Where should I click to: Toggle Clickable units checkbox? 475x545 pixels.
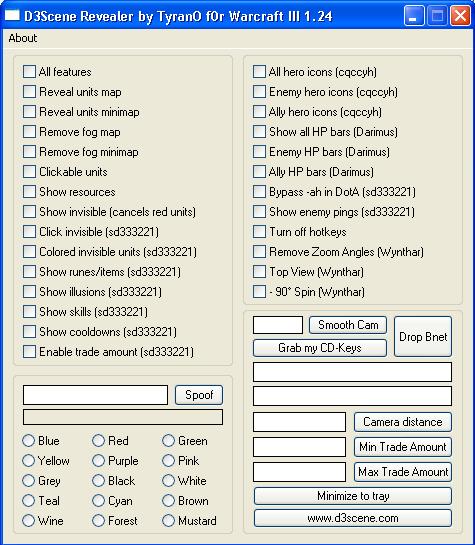pos(30,172)
